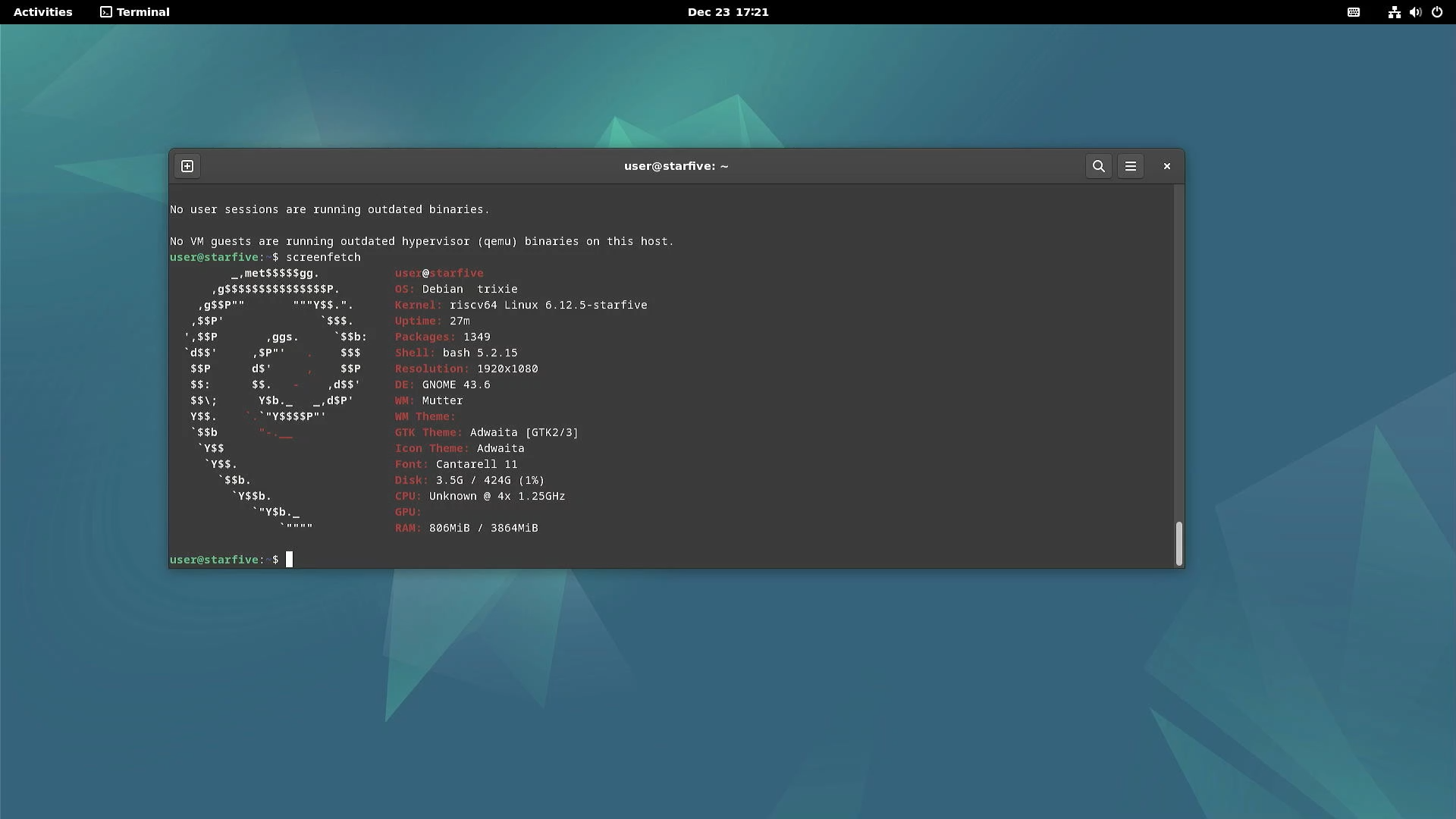Click the volume speaker icon
The height and width of the screenshot is (819, 1456).
coord(1415,12)
